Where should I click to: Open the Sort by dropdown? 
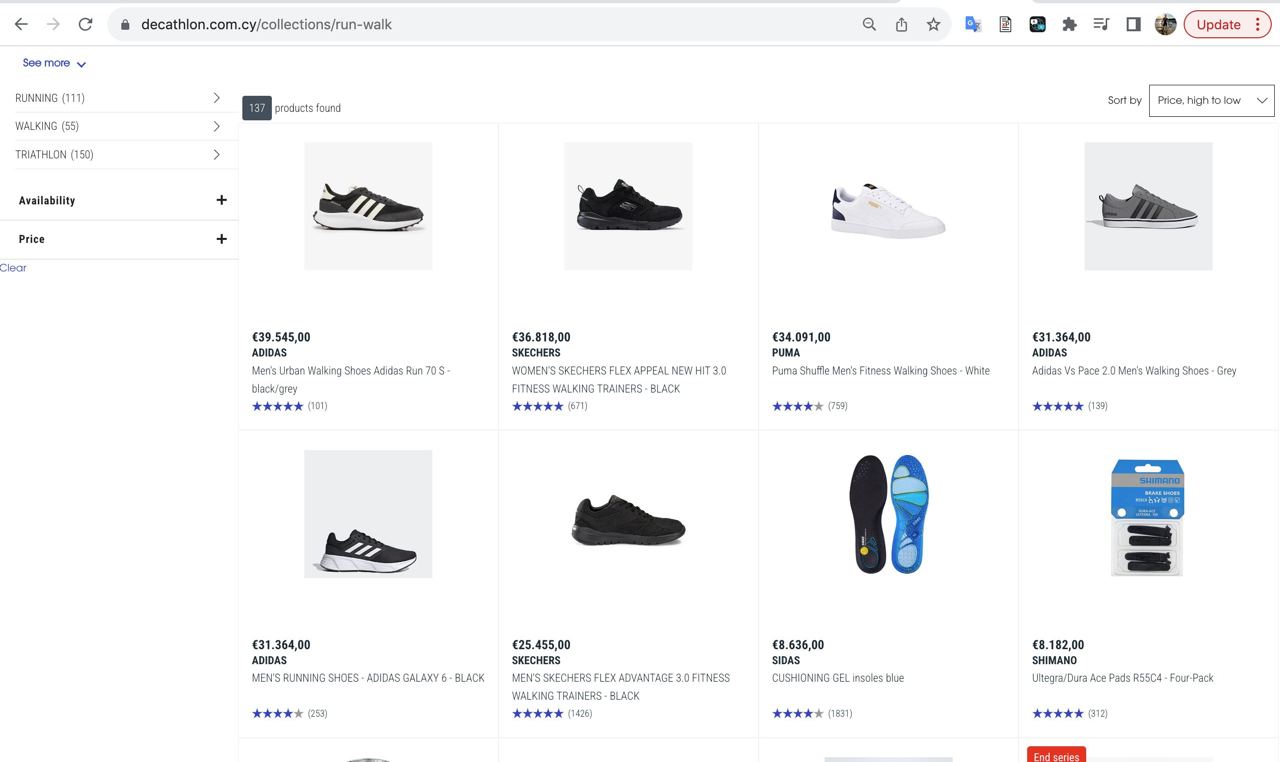[1211, 100]
